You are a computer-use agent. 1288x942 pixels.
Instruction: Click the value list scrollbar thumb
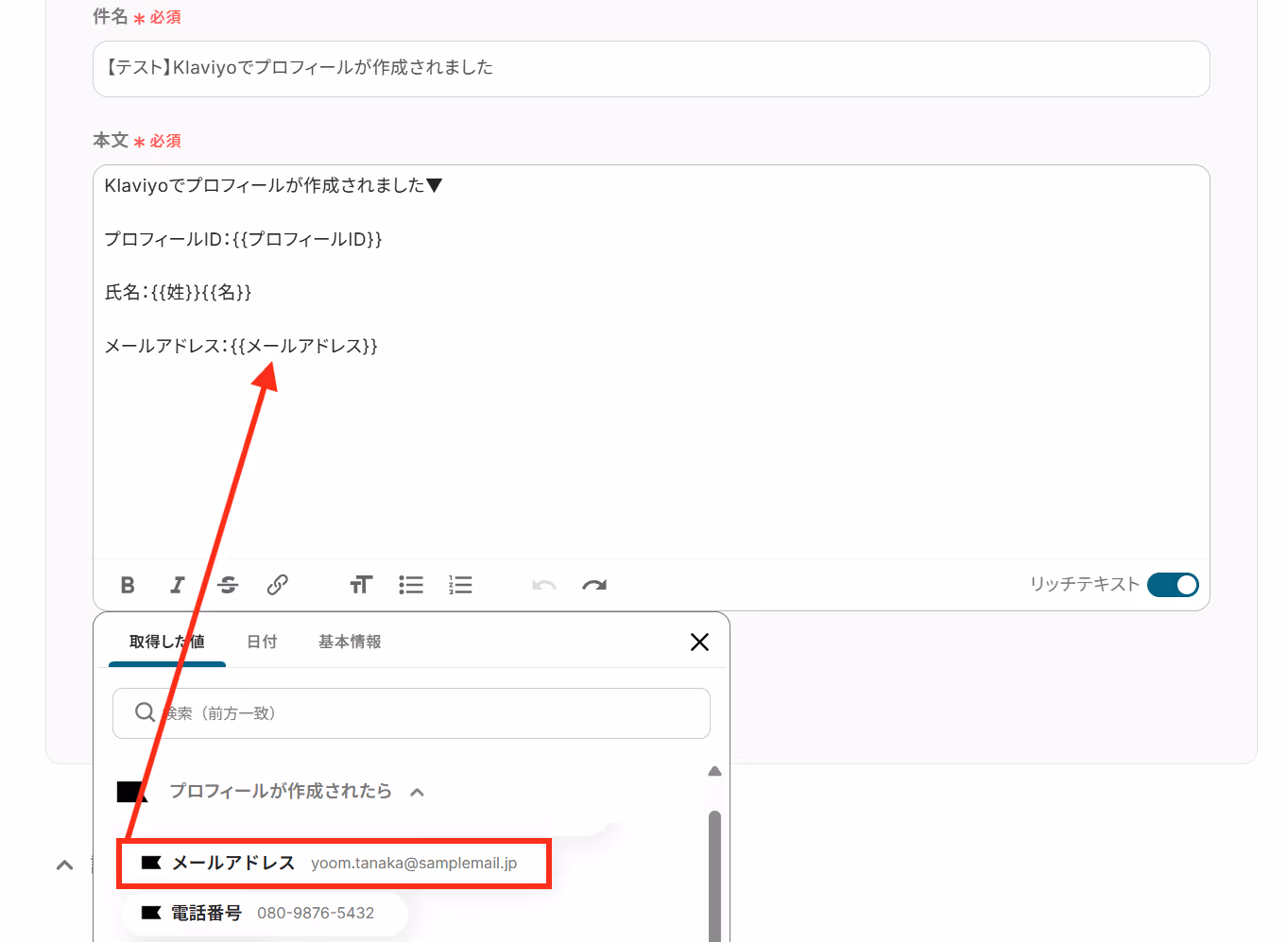[x=714, y=876]
